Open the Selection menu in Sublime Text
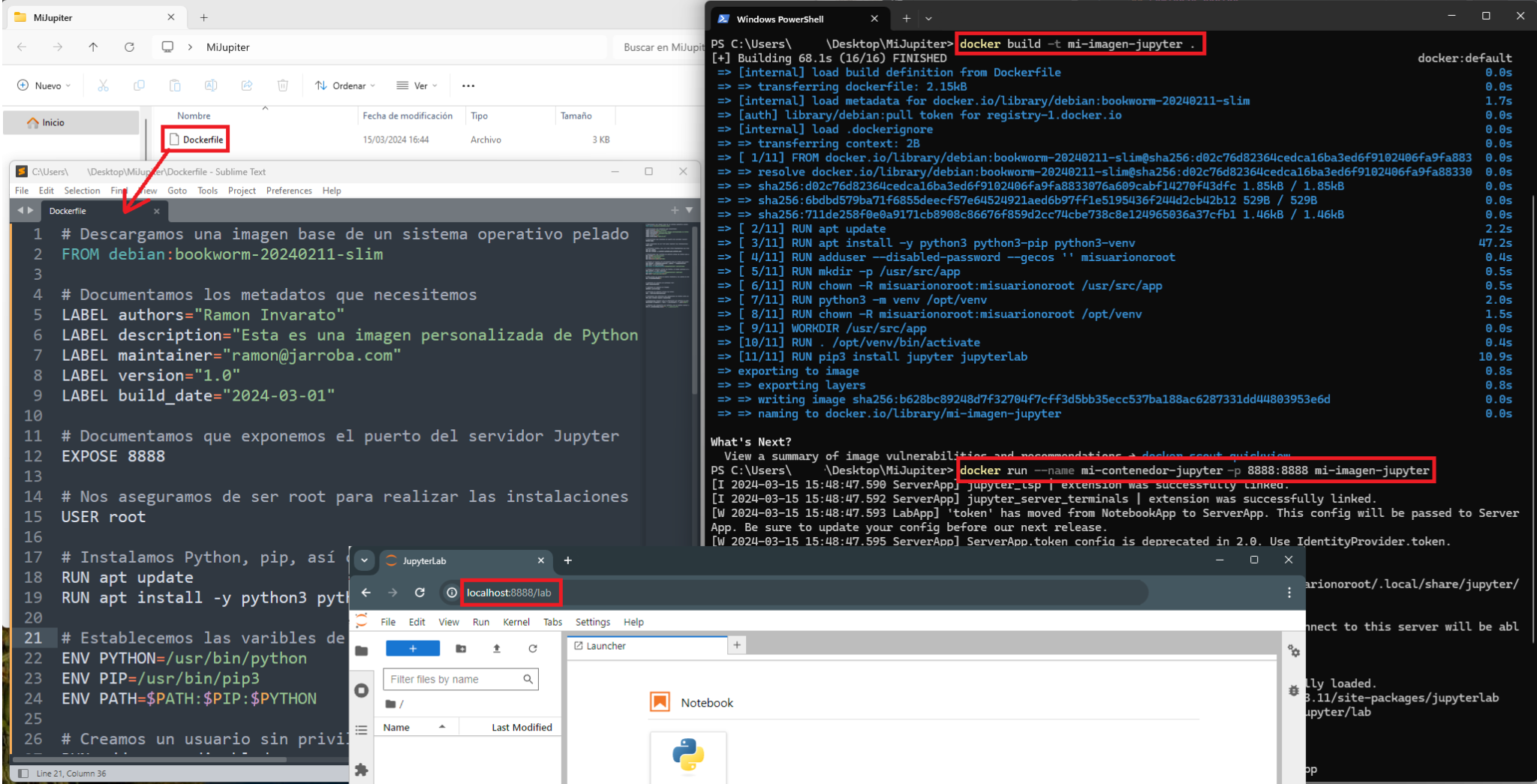Viewport: 1537px width, 784px height. [x=82, y=191]
